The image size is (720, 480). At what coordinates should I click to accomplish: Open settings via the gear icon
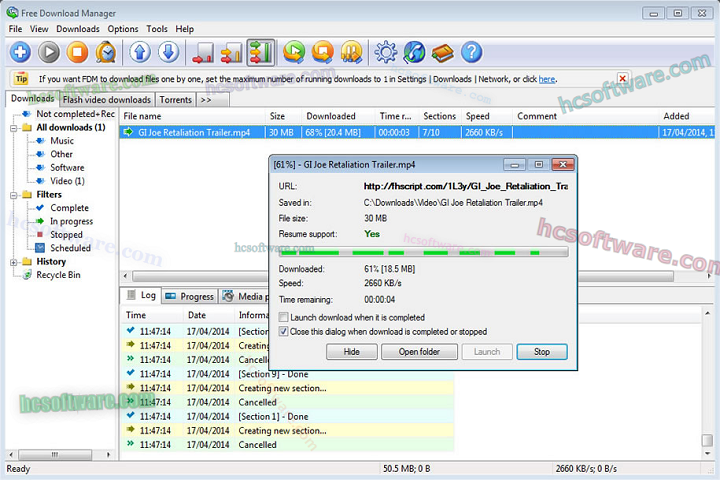(386, 52)
